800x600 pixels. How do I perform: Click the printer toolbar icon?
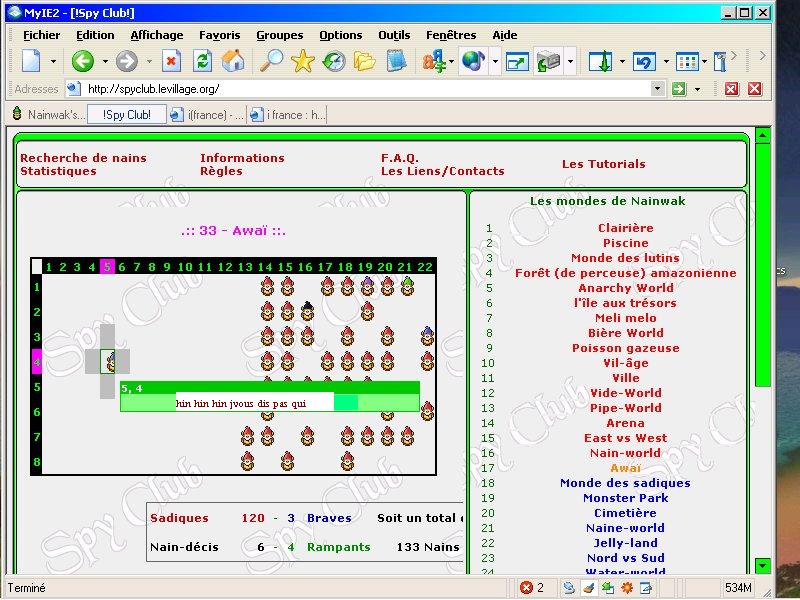pos(548,61)
